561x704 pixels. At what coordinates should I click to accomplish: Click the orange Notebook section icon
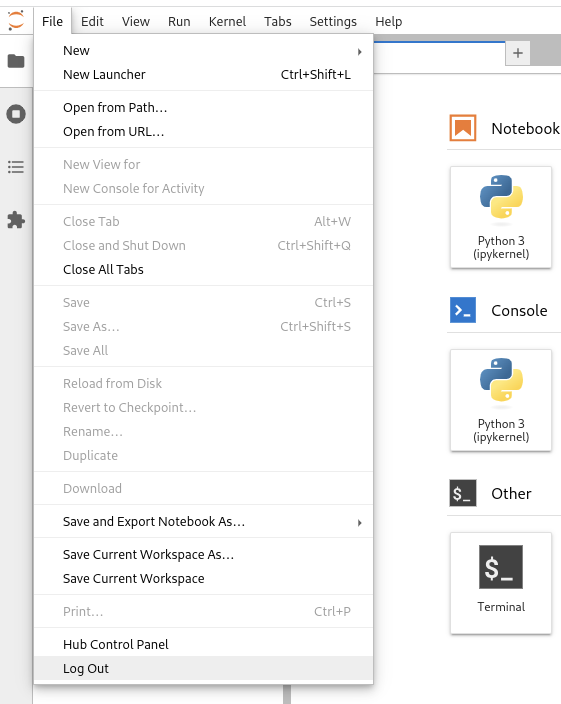(463, 128)
